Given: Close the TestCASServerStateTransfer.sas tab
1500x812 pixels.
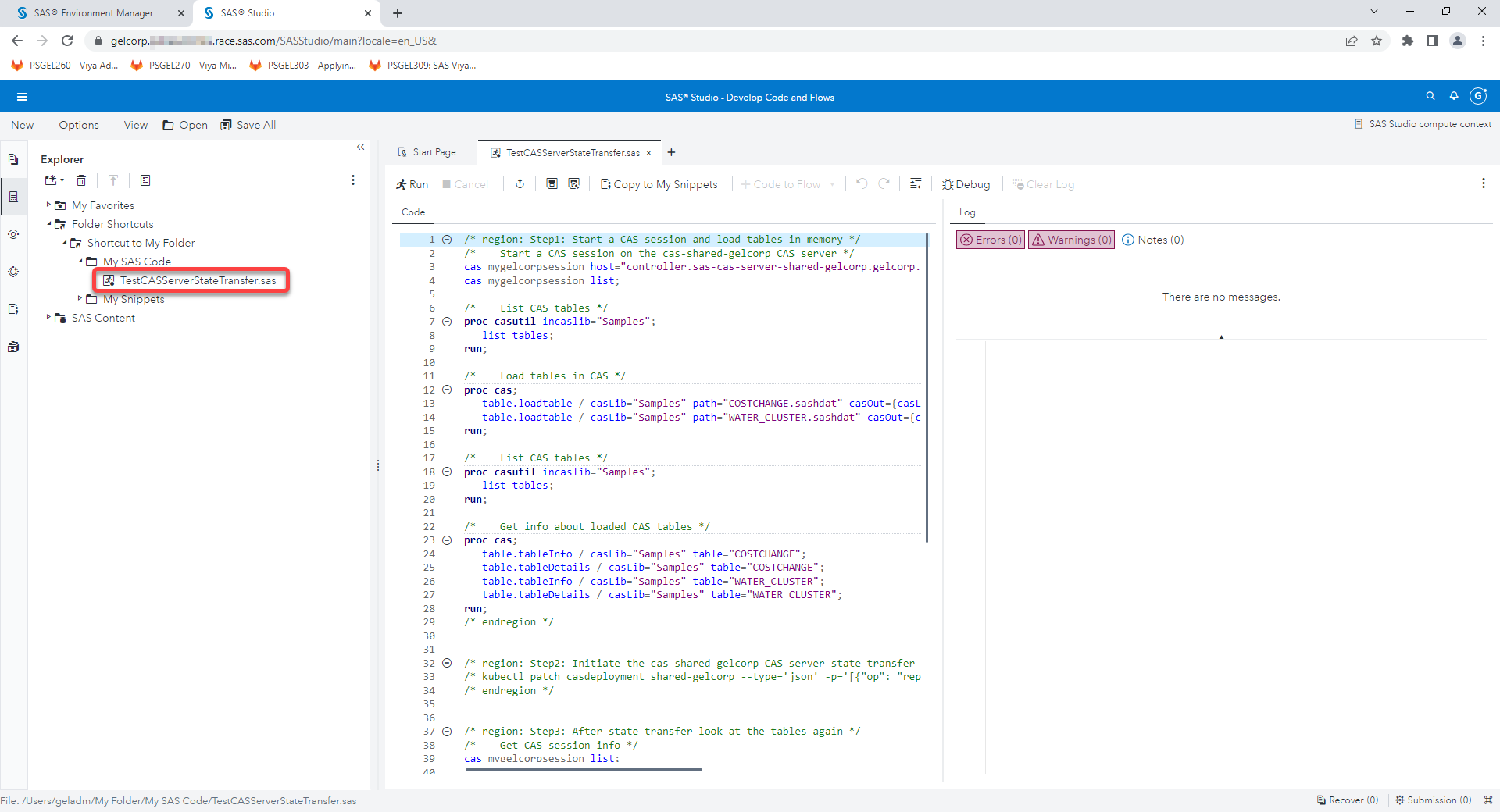Looking at the screenshot, I should point(648,153).
